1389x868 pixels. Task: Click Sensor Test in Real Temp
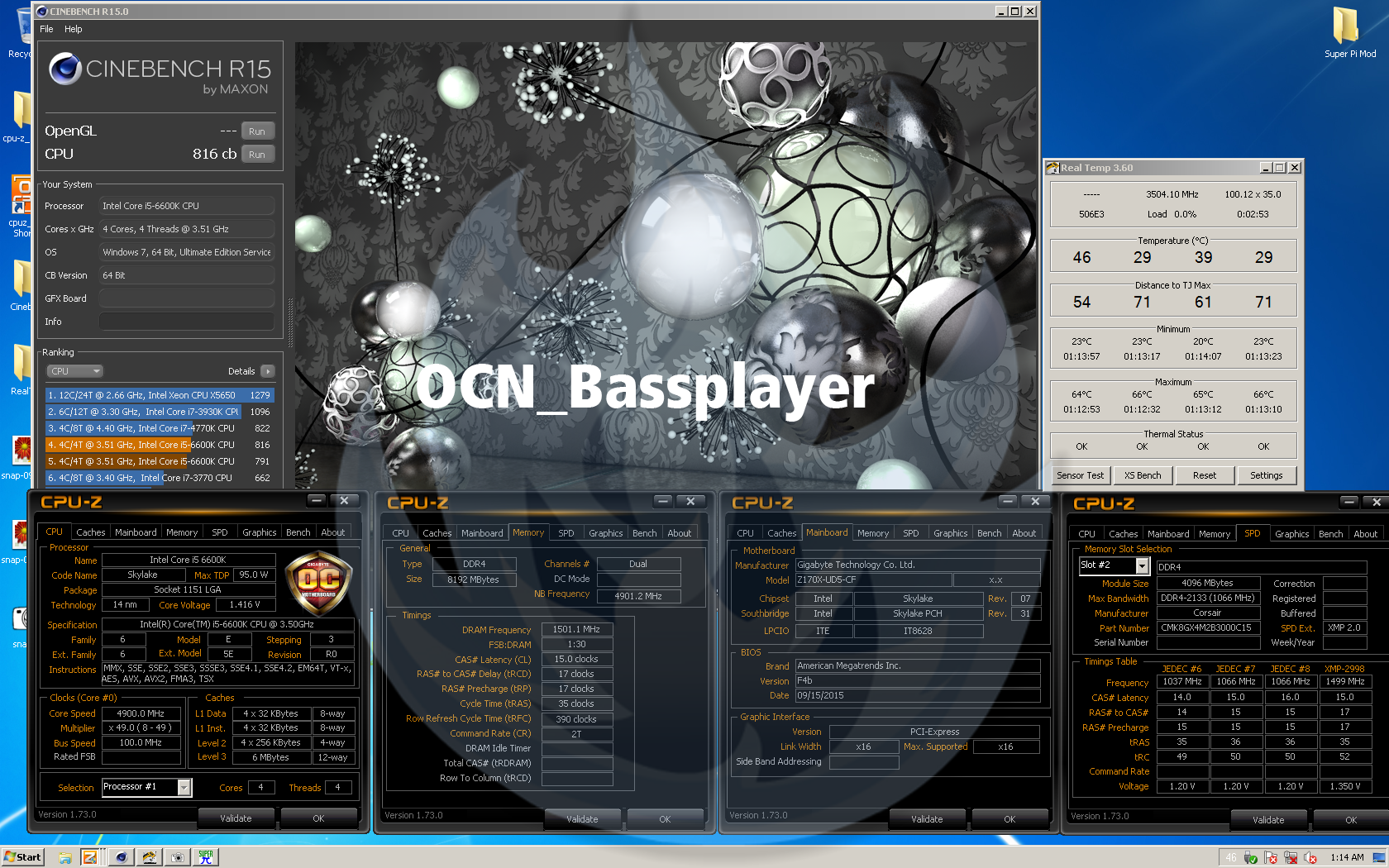click(x=1080, y=475)
